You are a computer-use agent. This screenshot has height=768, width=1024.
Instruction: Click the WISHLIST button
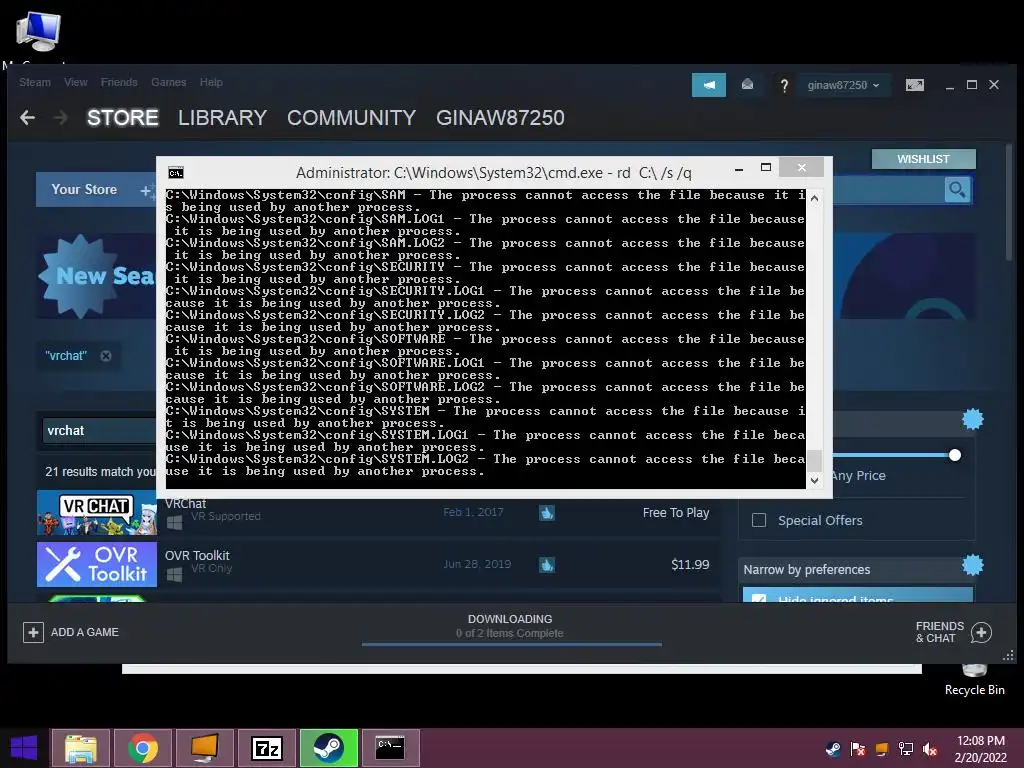pos(923,159)
